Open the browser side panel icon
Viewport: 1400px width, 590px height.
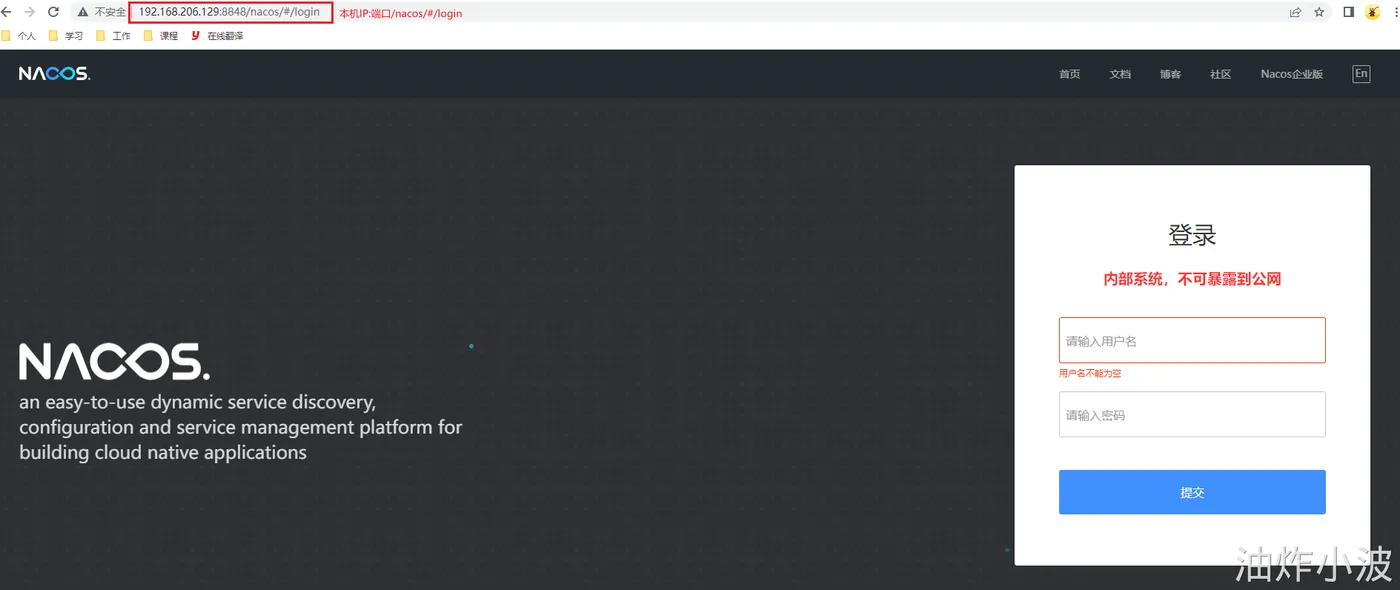[x=1348, y=12]
